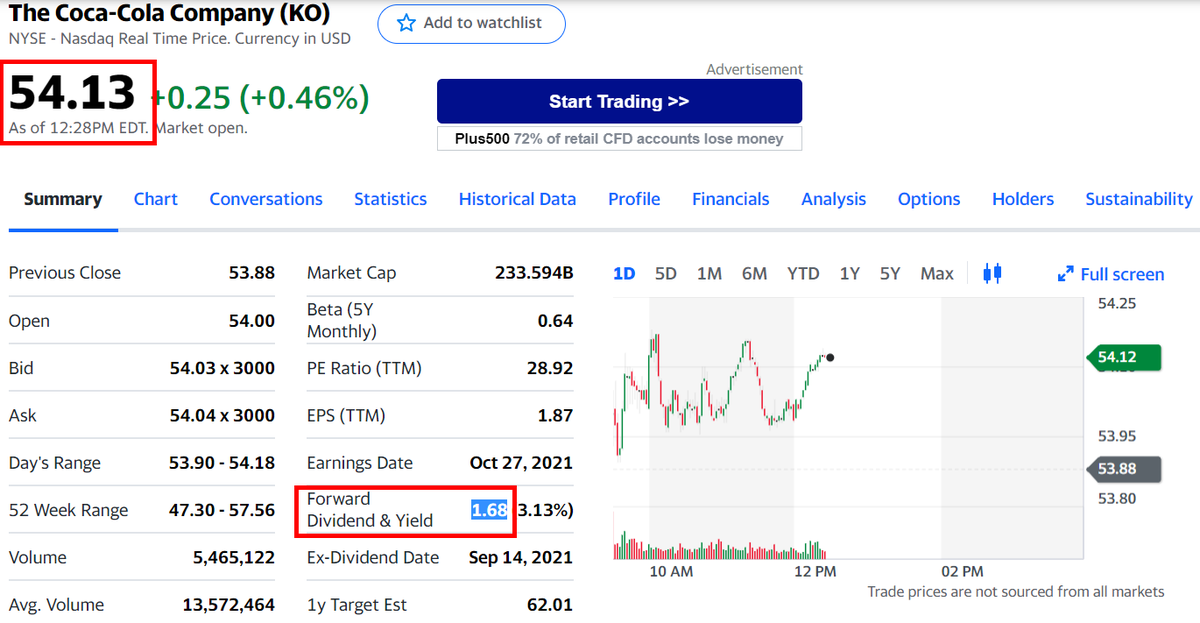Click the Earnings Date Oct 27, 2021
This screenshot has width=1200, height=623.
pos(521,463)
